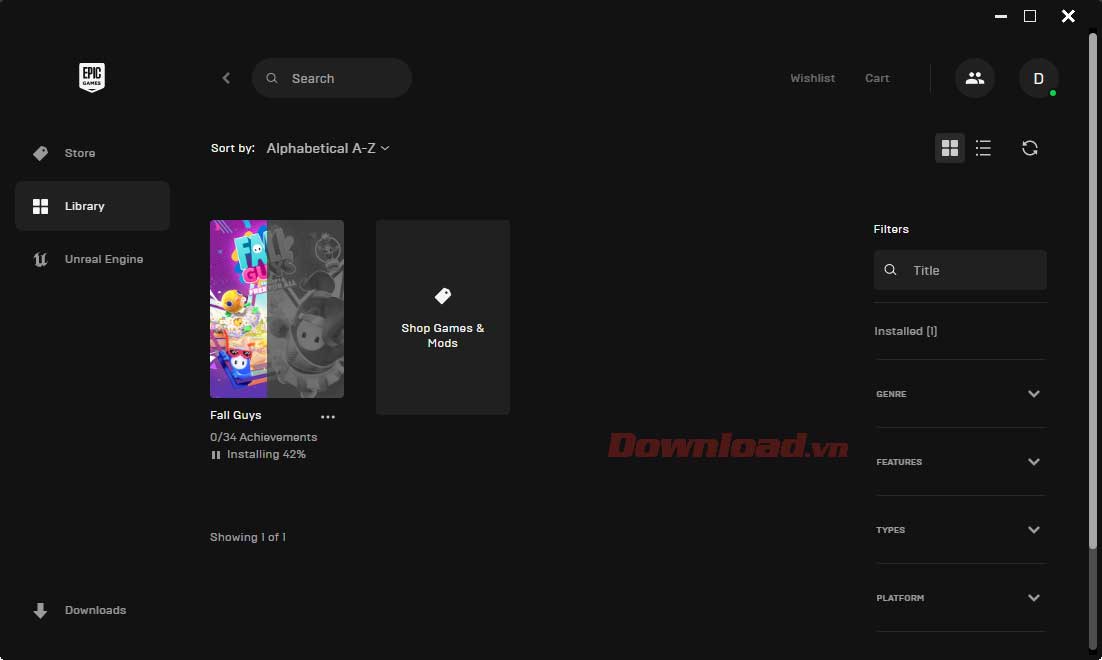The height and width of the screenshot is (660, 1102).
Task: Open the Fall Guys game thumbnail
Action: pyautogui.click(x=277, y=309)
